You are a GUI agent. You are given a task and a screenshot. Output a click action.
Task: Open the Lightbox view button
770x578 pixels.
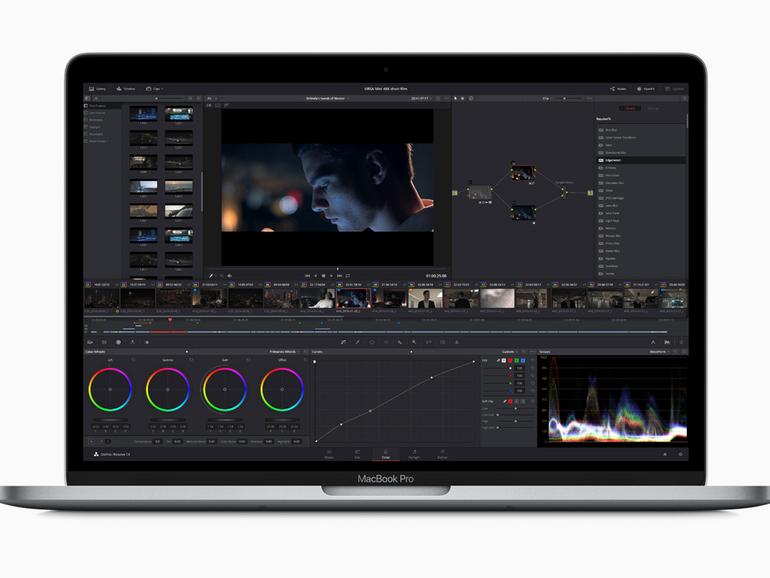(x=674, y=89)
